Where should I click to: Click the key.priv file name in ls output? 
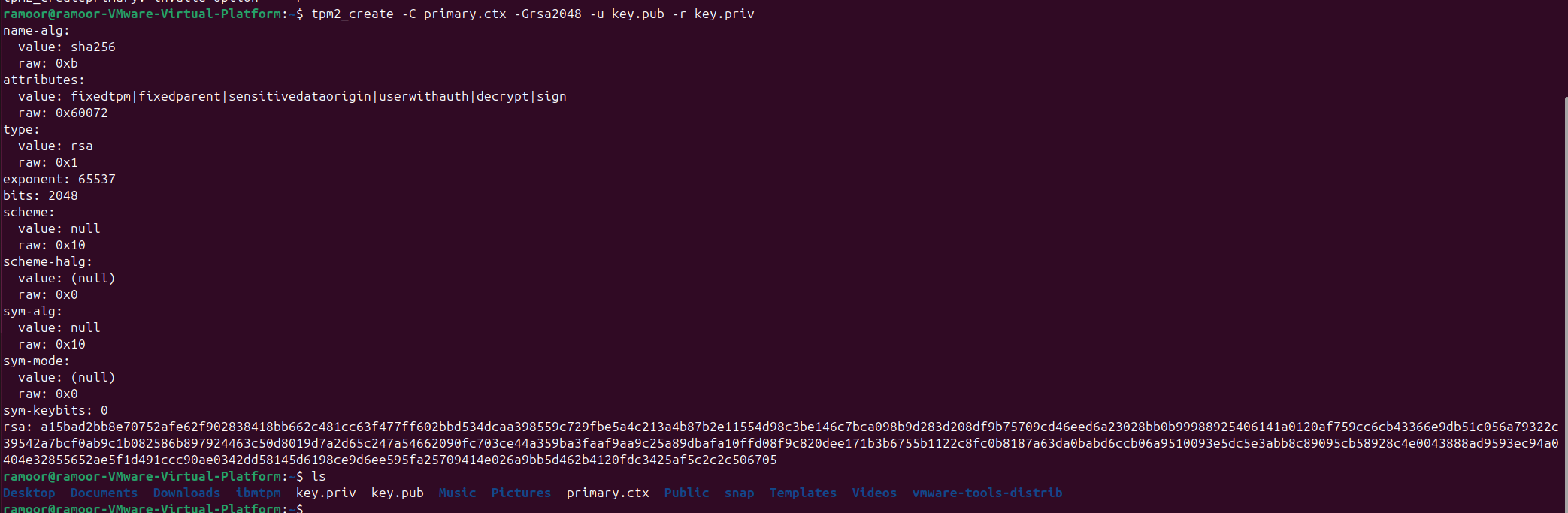[x=325, y=493]
